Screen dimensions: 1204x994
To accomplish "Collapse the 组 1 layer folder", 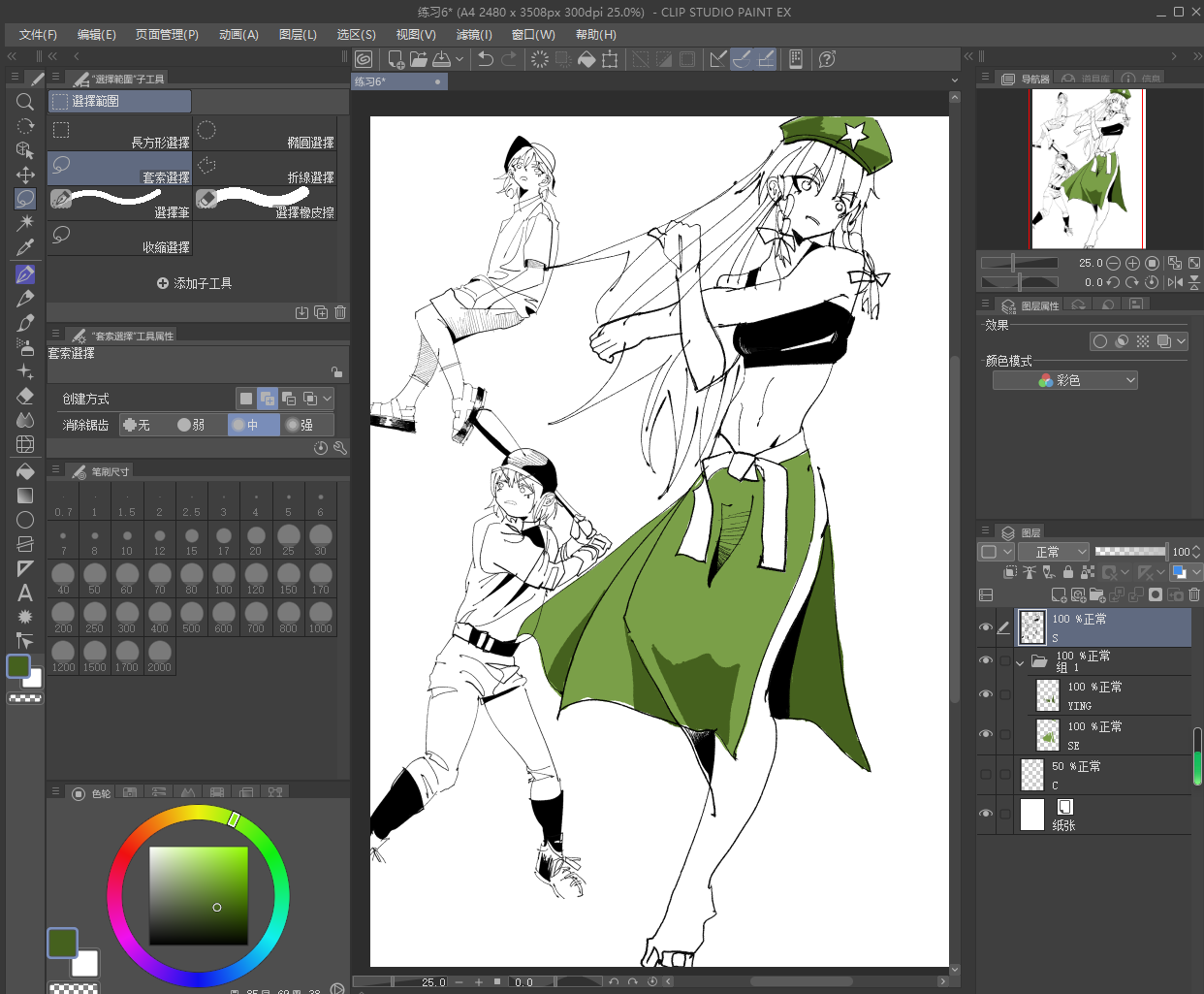I will tap(1020, 663).
